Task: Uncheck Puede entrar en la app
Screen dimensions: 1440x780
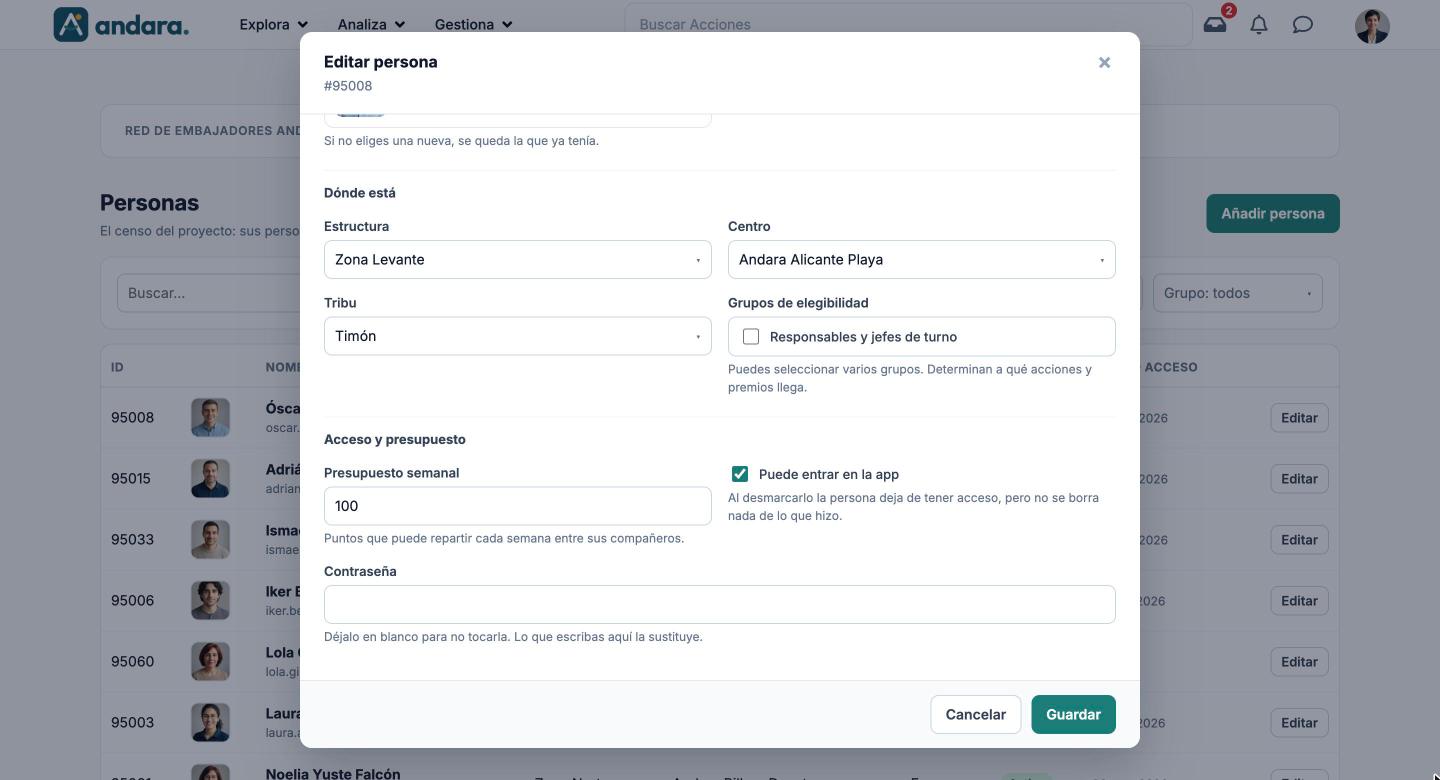Action: coord(740,474)
